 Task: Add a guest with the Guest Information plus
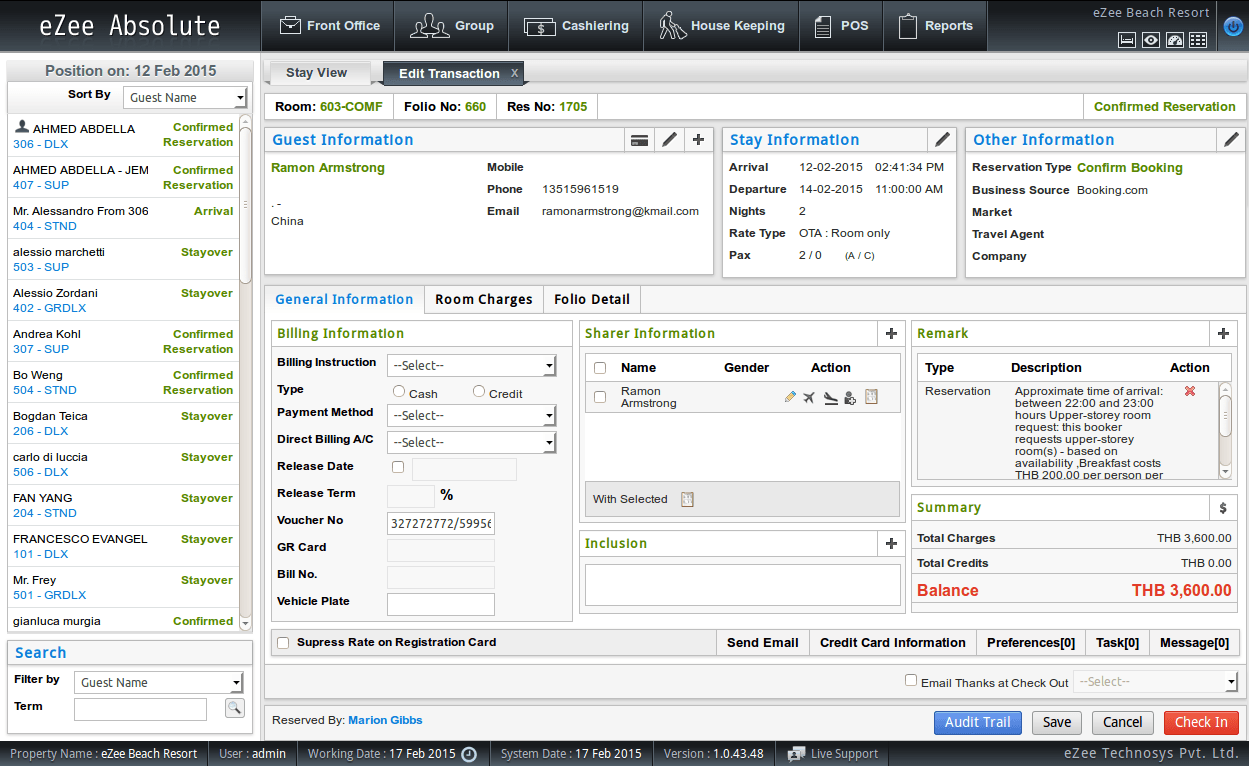698,140
